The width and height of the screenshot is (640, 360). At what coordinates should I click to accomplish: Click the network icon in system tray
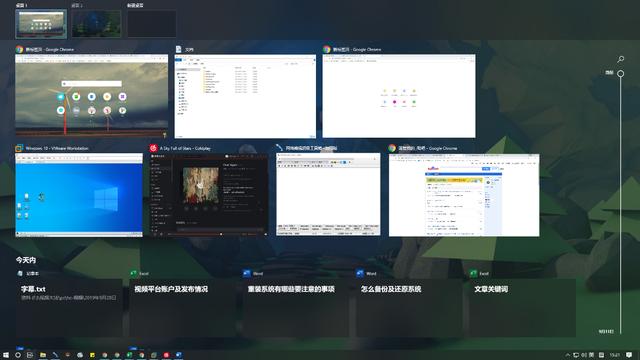(576, 355)
